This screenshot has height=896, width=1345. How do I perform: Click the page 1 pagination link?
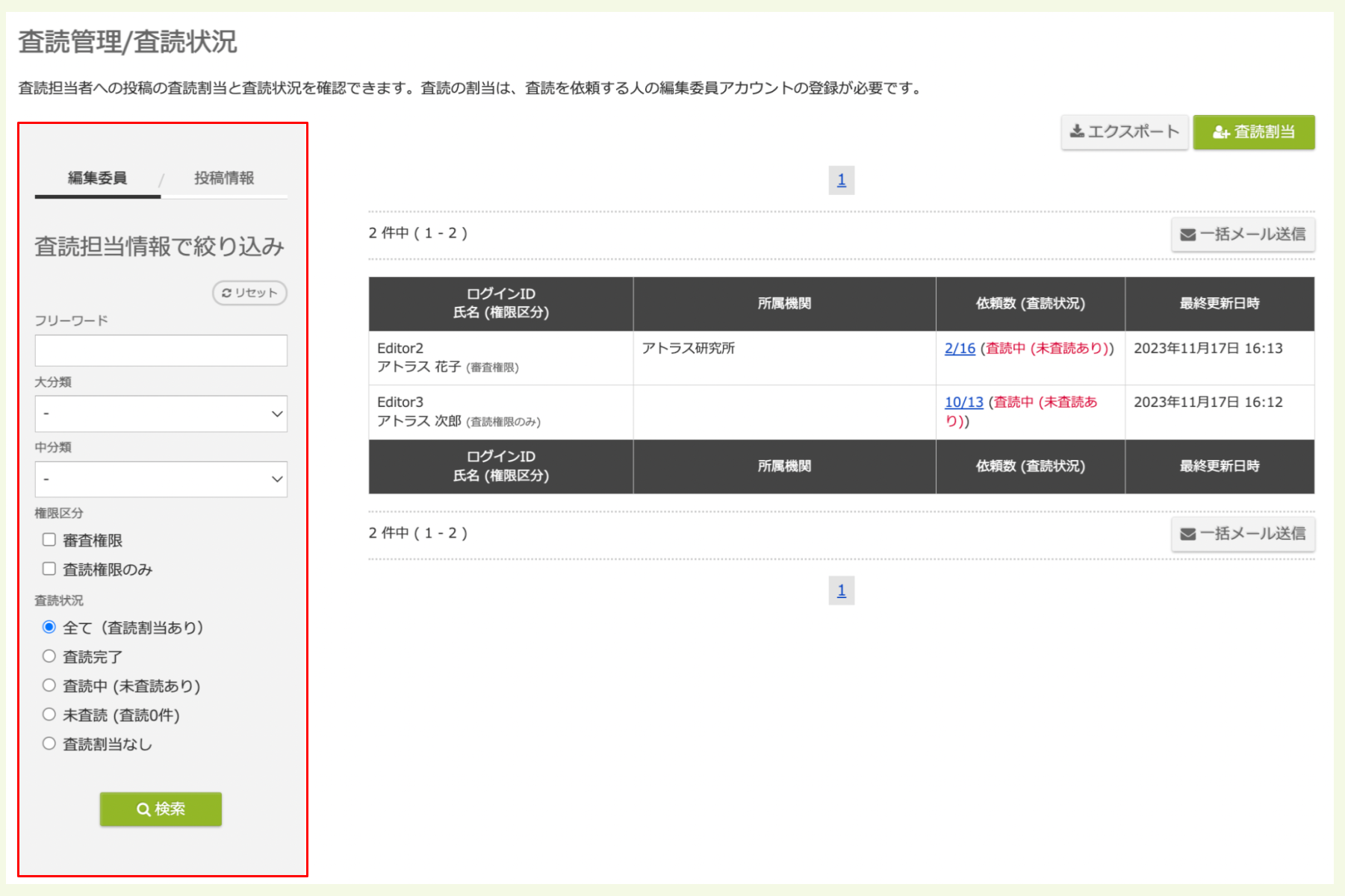(842, 179)
